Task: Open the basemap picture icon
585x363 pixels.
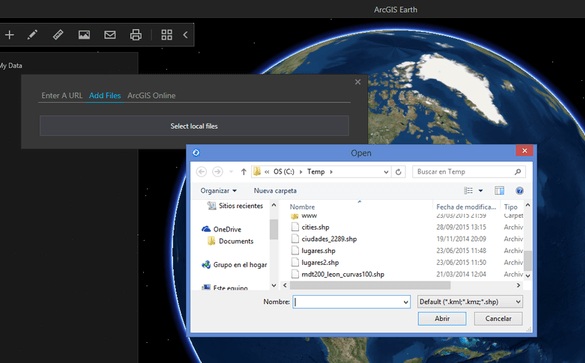Action: [x=84, y=35]
